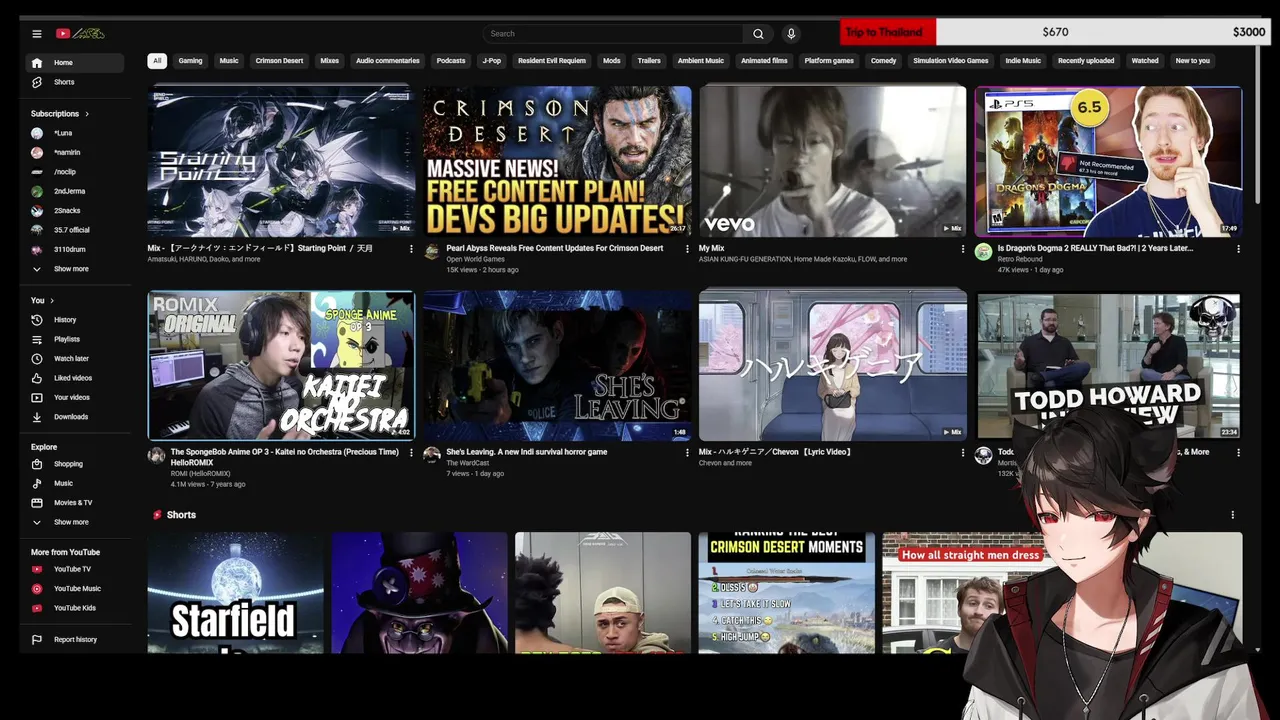Select the Resident Evil Requiem chip
1280x720 pixels.
552,61
